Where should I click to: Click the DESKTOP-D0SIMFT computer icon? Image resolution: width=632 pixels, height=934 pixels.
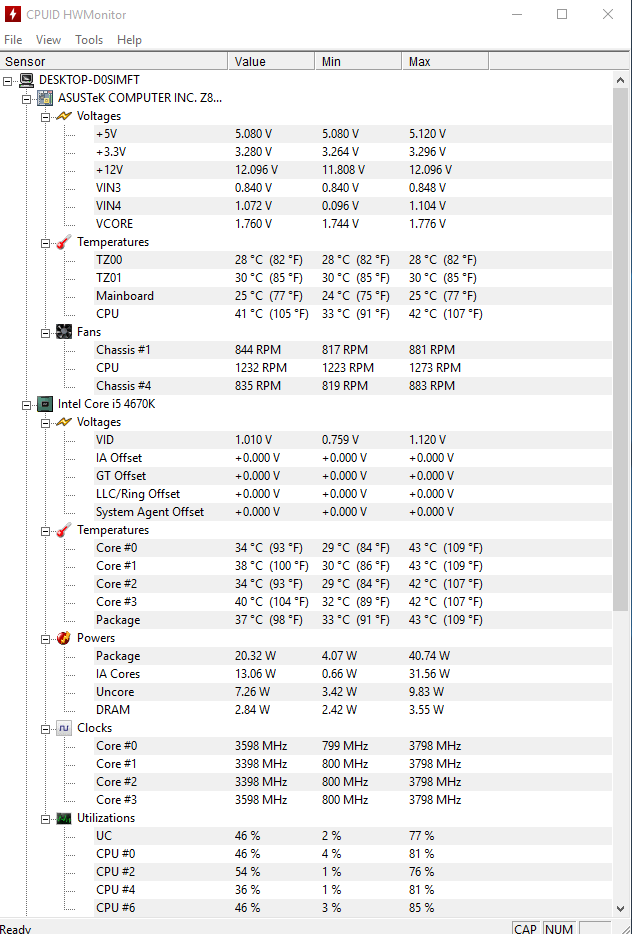(x=26, y=80)
